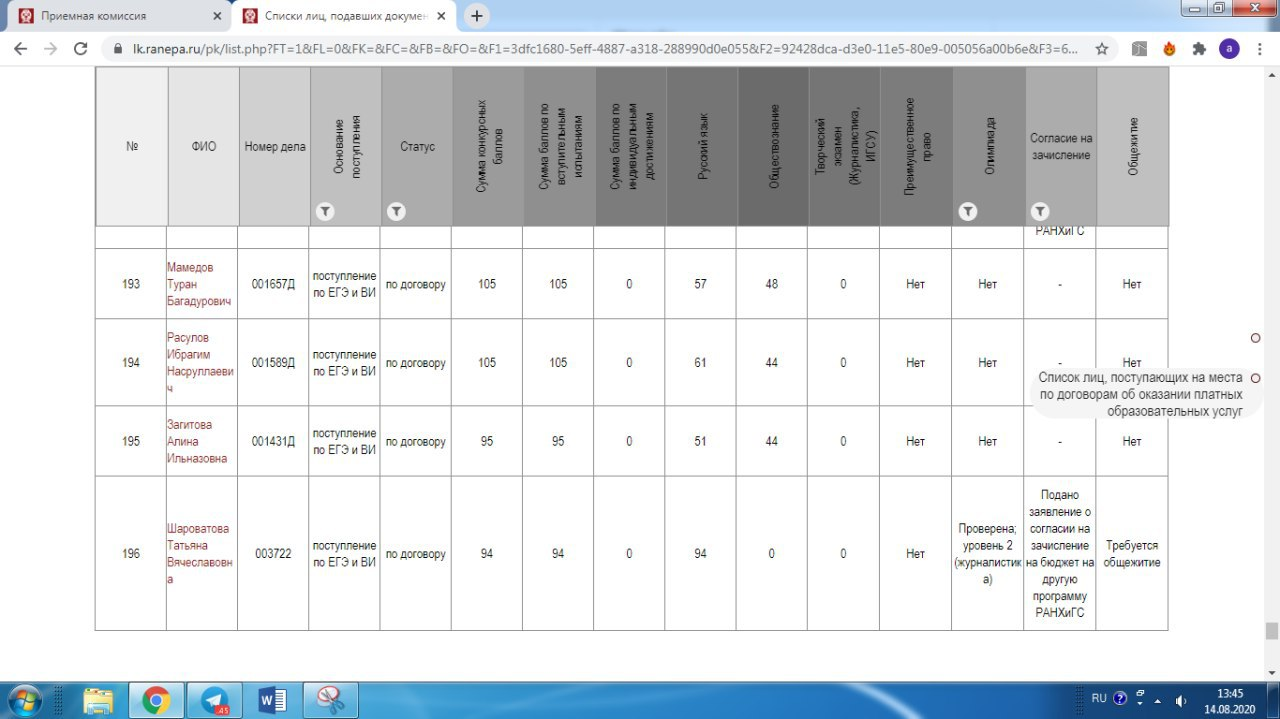Click the flame extension icon in toolbar

coord(1169,48)
